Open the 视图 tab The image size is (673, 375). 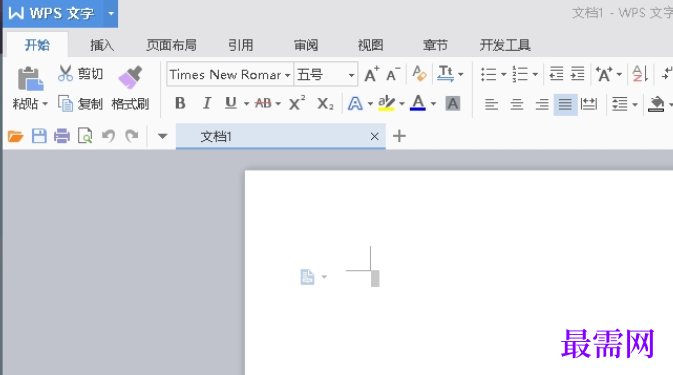coord(370,45)
